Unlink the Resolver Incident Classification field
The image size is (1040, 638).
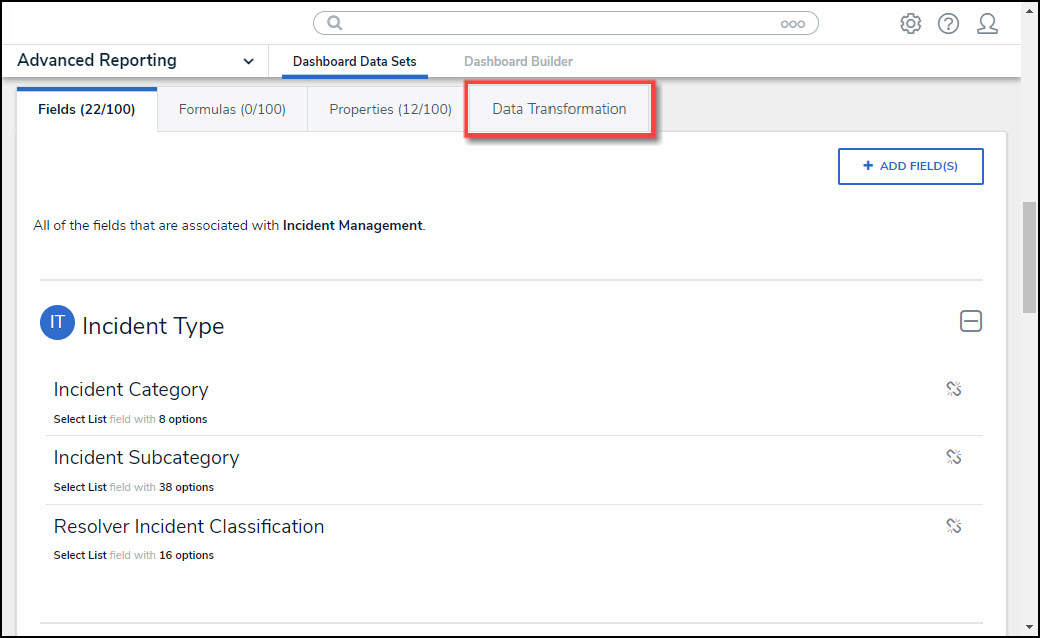click(x=953, y=525)
